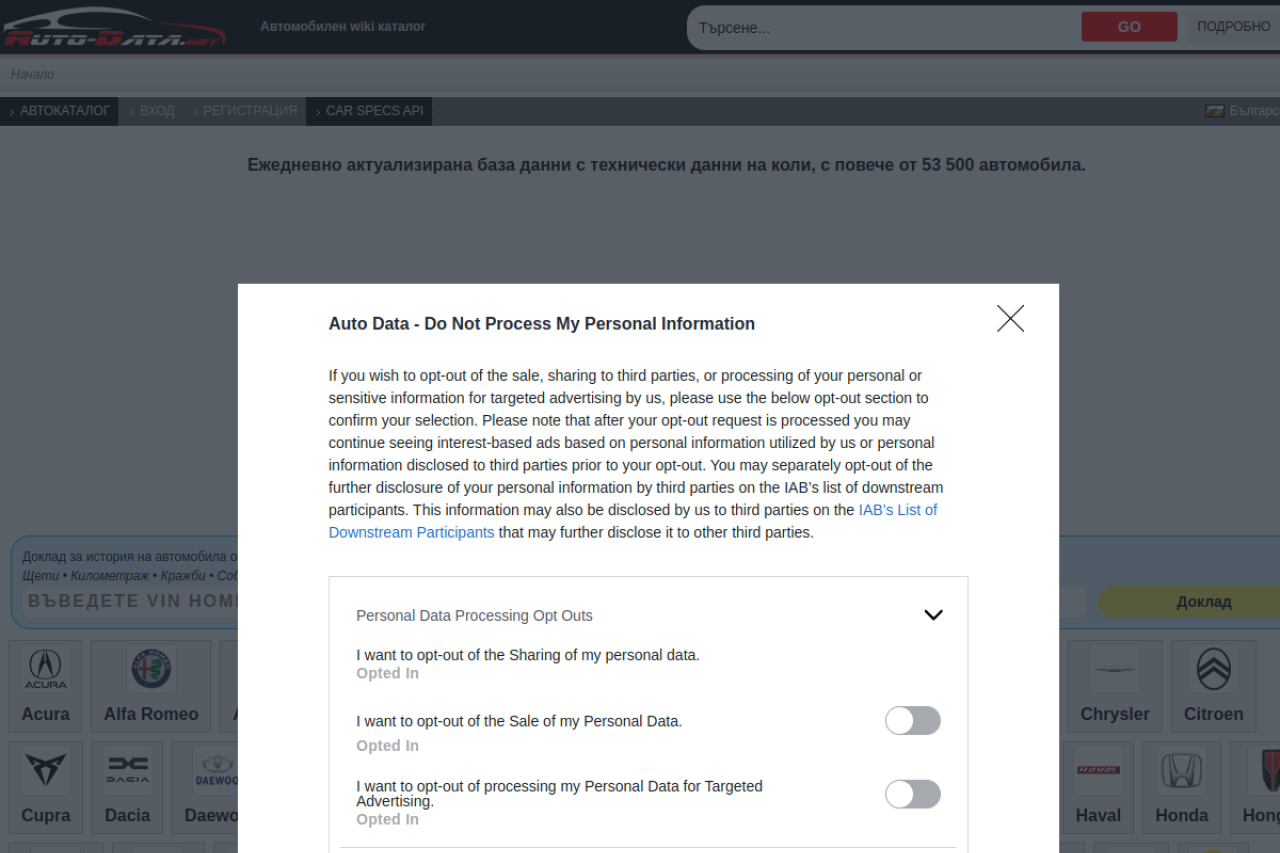This screenshot has width=1280, height=853.
Task: Collapse Personal Data Processing Opt Outs section
Action: (933, 615)
